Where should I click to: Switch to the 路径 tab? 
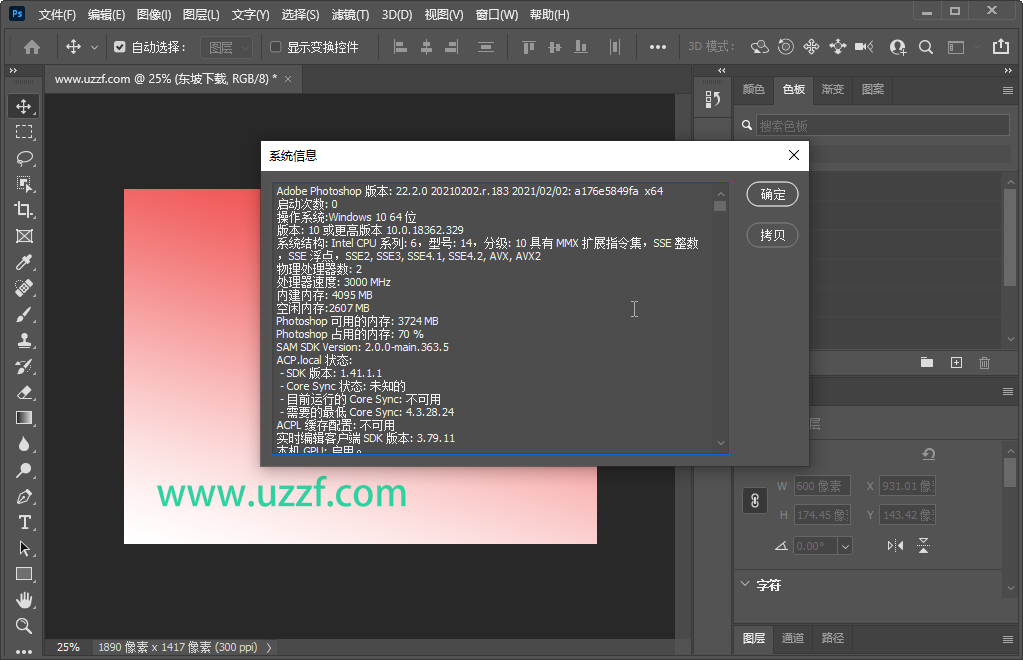coord(832,638)
